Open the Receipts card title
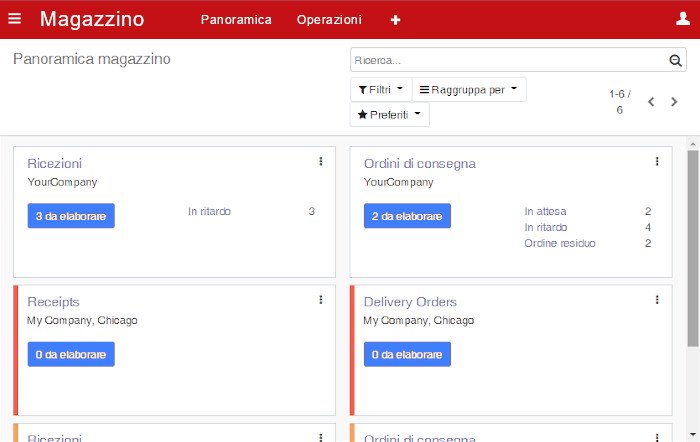This screenshot has width=700, height=442. 53,302
